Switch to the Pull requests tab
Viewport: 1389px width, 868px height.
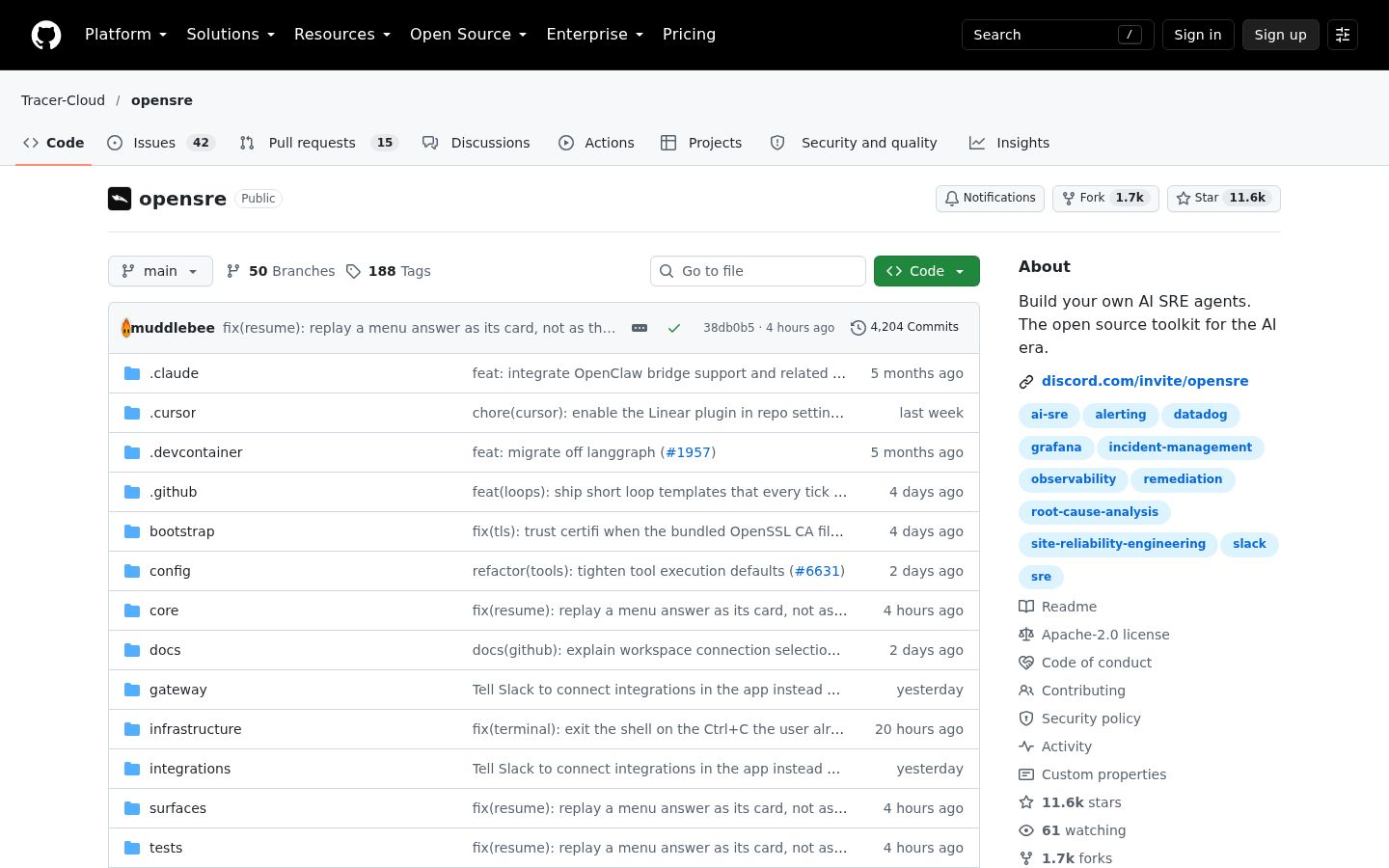(319, 143)
